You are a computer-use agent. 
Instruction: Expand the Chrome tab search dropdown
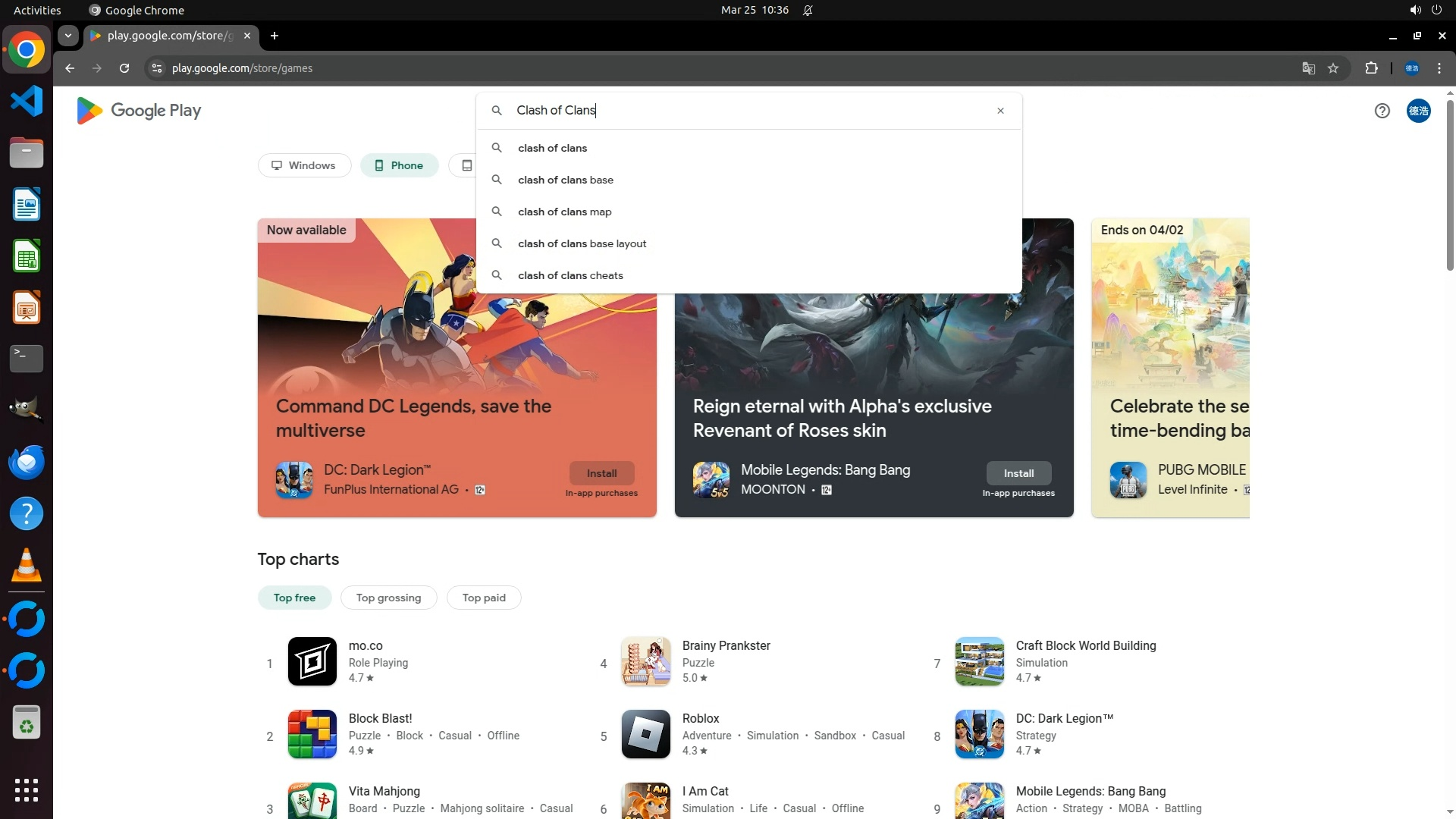[68, 36]
